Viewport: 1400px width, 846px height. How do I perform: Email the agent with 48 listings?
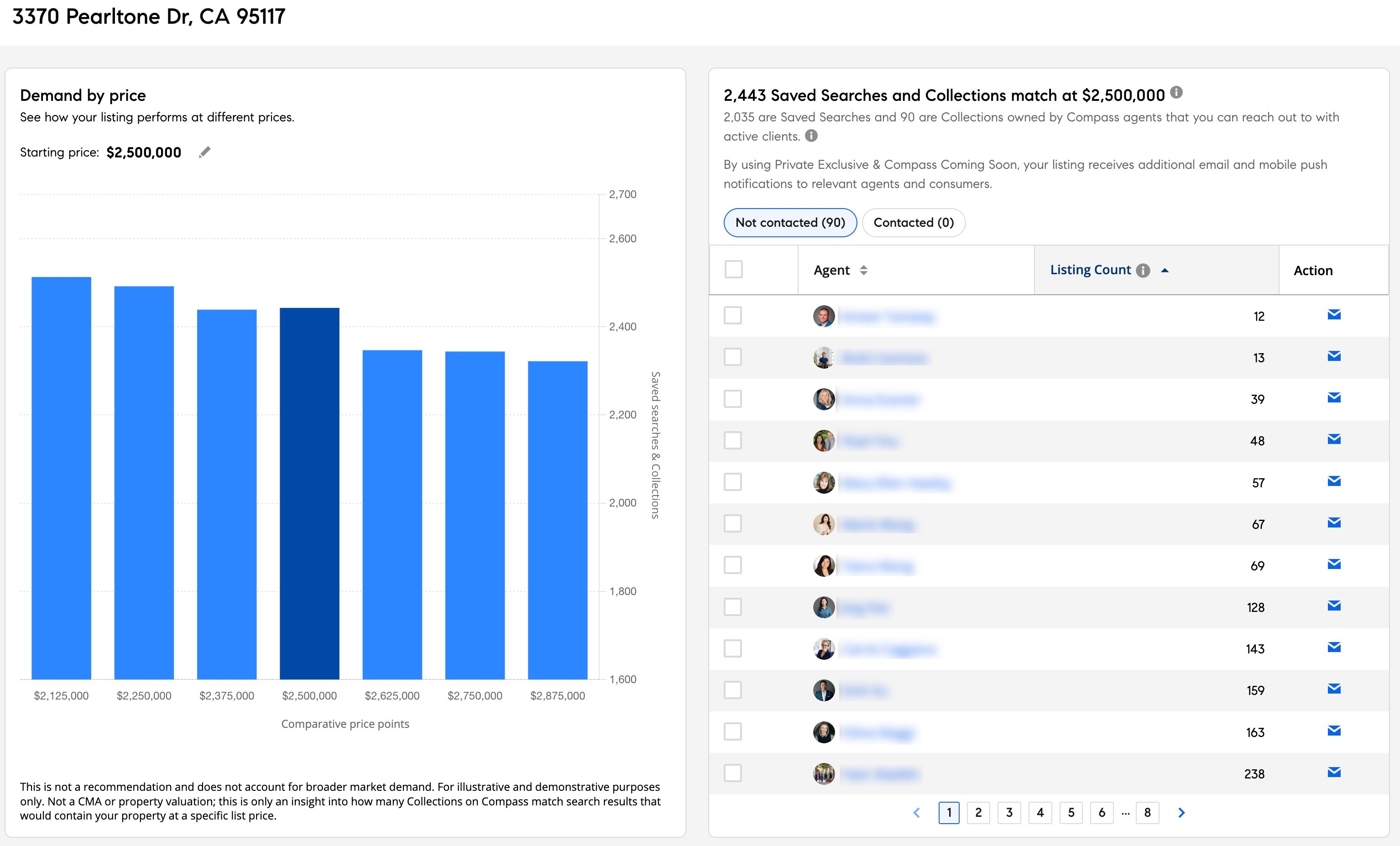click(1333, 439)
